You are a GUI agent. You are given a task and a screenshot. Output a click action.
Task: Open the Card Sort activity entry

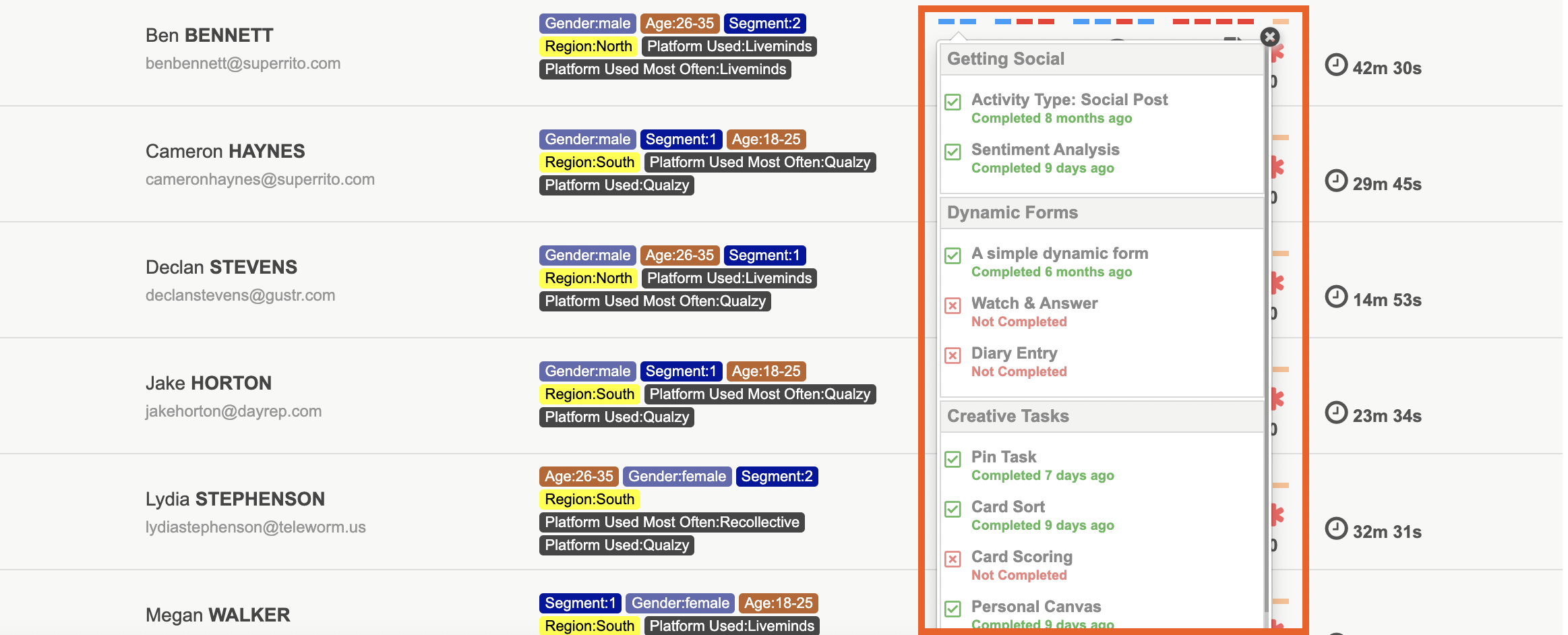1008,507
